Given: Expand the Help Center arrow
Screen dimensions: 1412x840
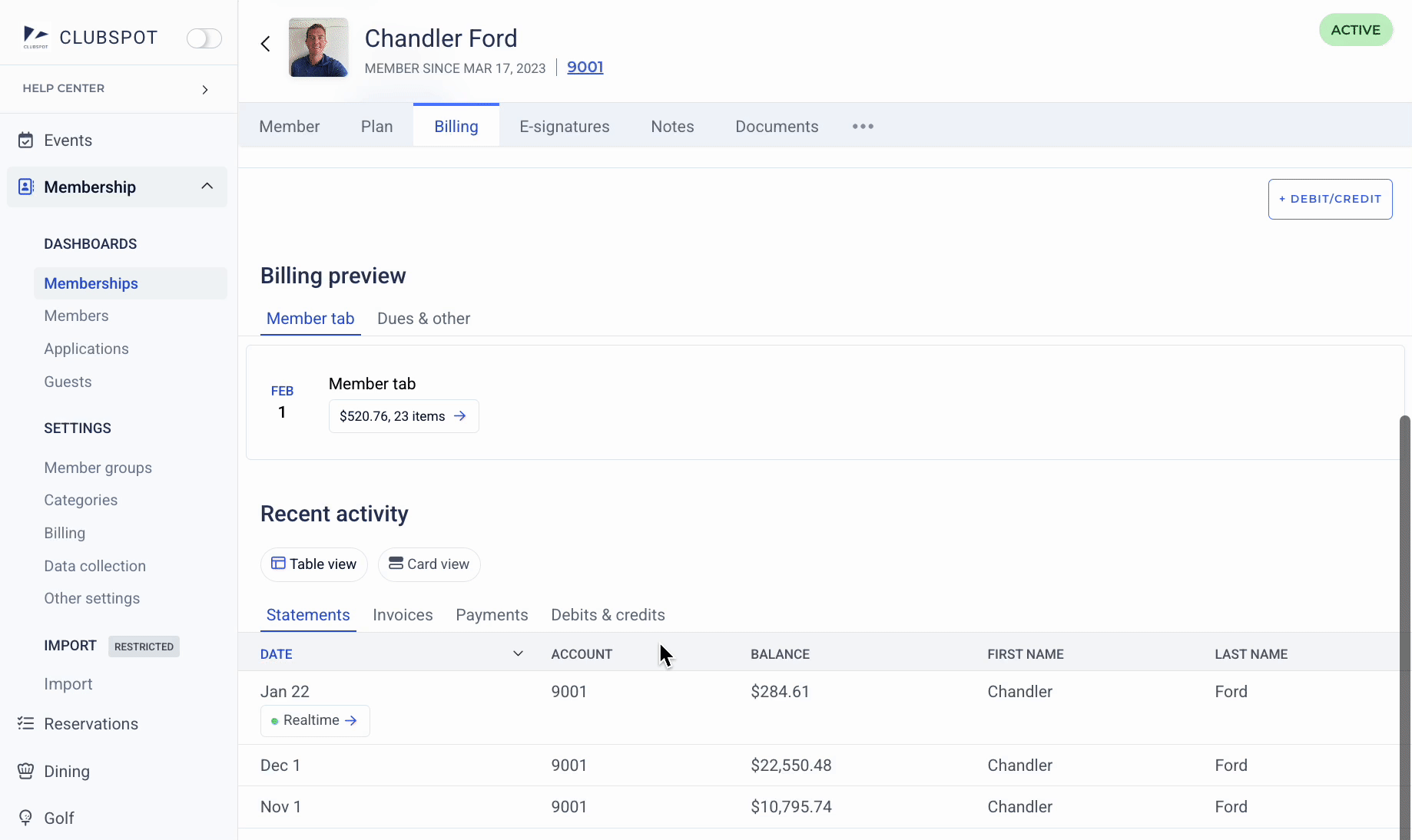Looking at the screenshot, I should point(205,89).
